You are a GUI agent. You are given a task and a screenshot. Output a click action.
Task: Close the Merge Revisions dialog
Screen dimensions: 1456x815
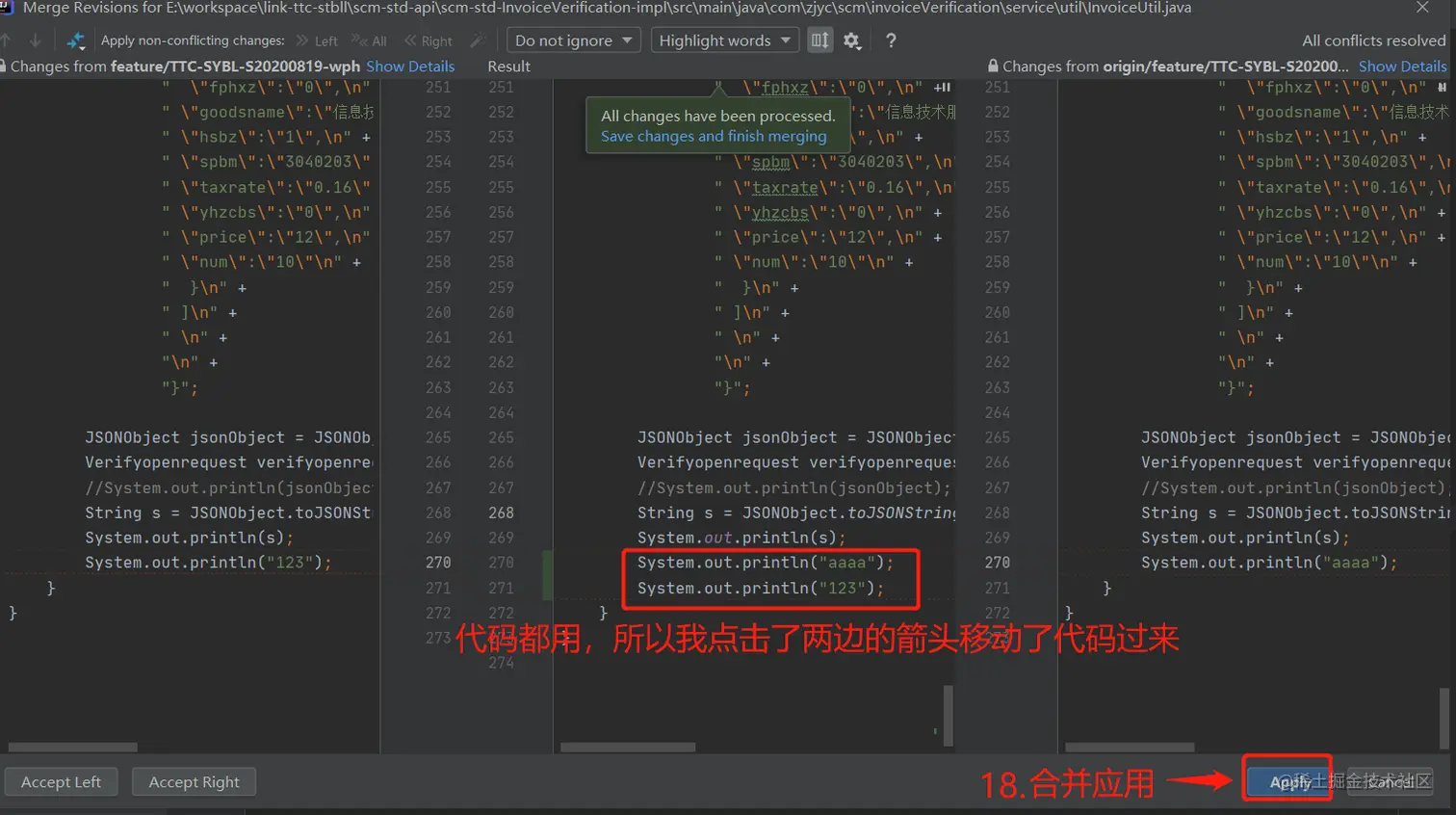1422,8
